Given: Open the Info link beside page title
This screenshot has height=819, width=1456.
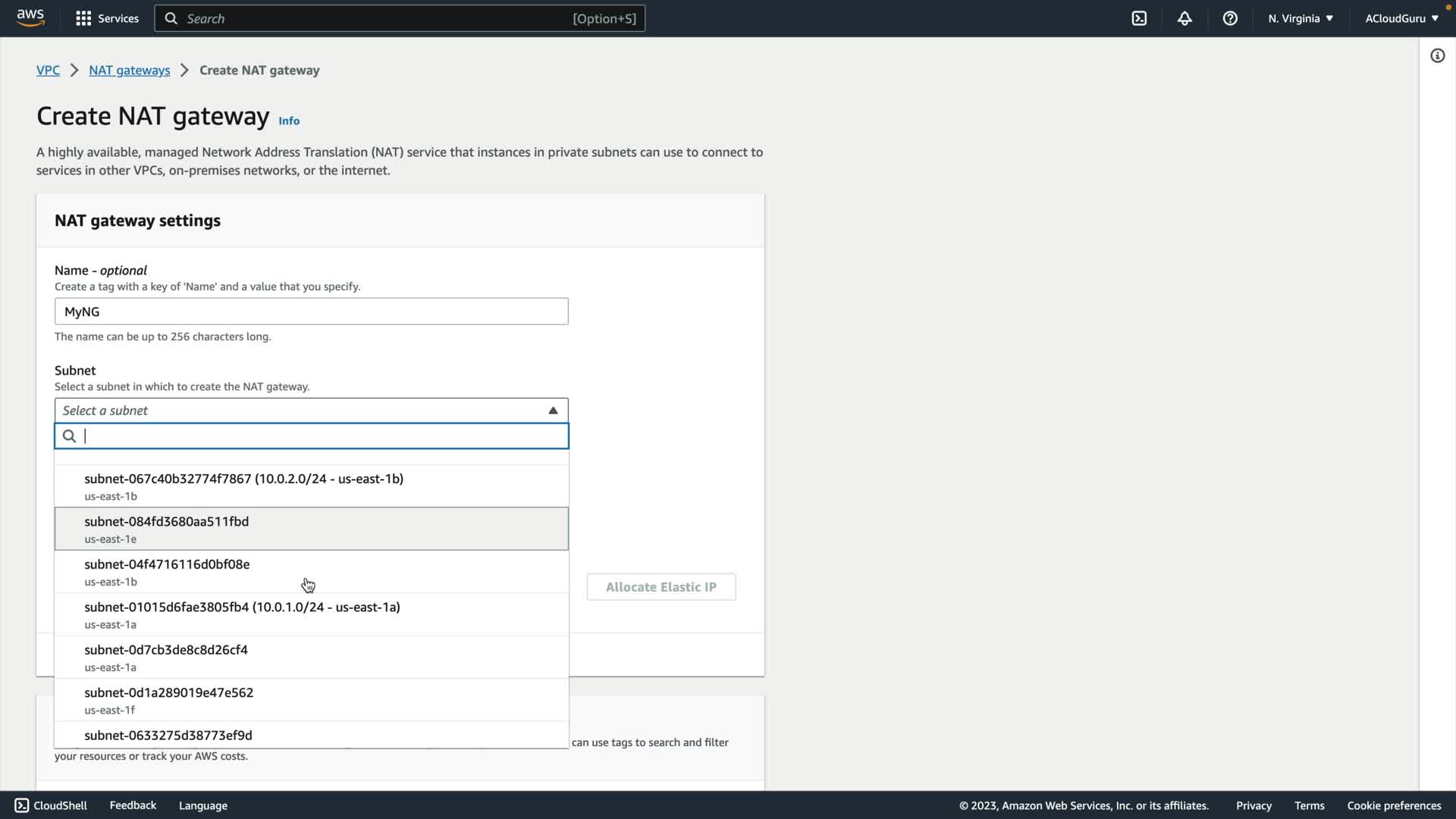Looking at the screenshot, I should (289, 121).
